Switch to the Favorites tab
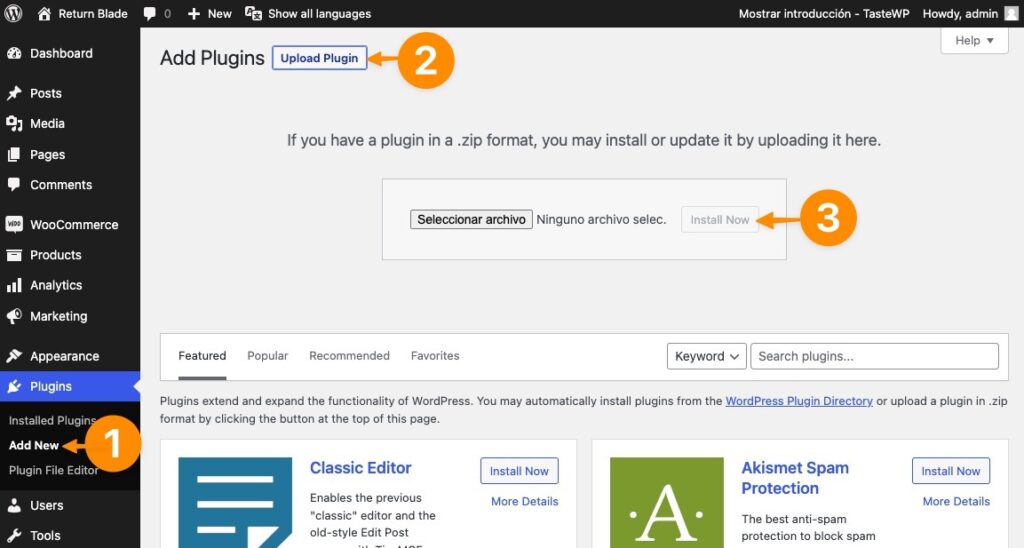Image resolution: width=1024 pixels, height=548 pixels. (x=435, y=356)
